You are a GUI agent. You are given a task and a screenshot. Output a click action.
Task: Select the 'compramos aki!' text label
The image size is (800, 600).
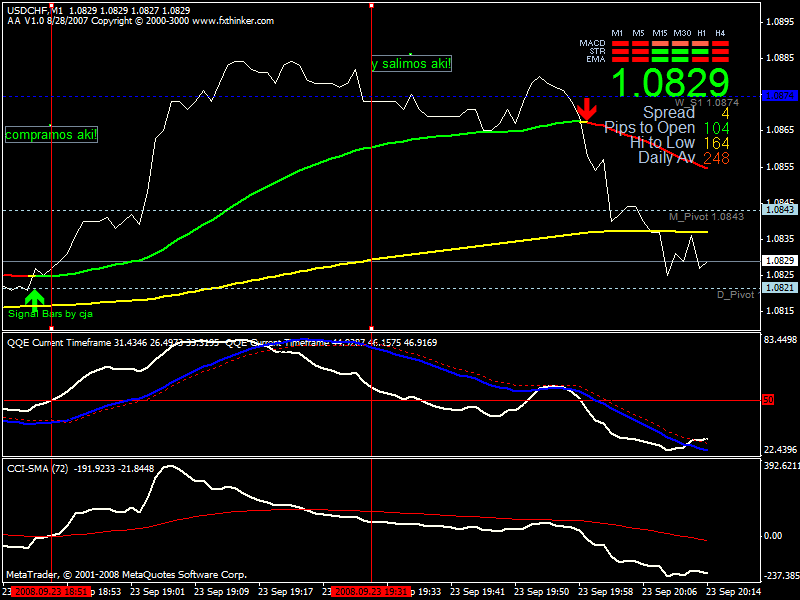click(51, 135)
